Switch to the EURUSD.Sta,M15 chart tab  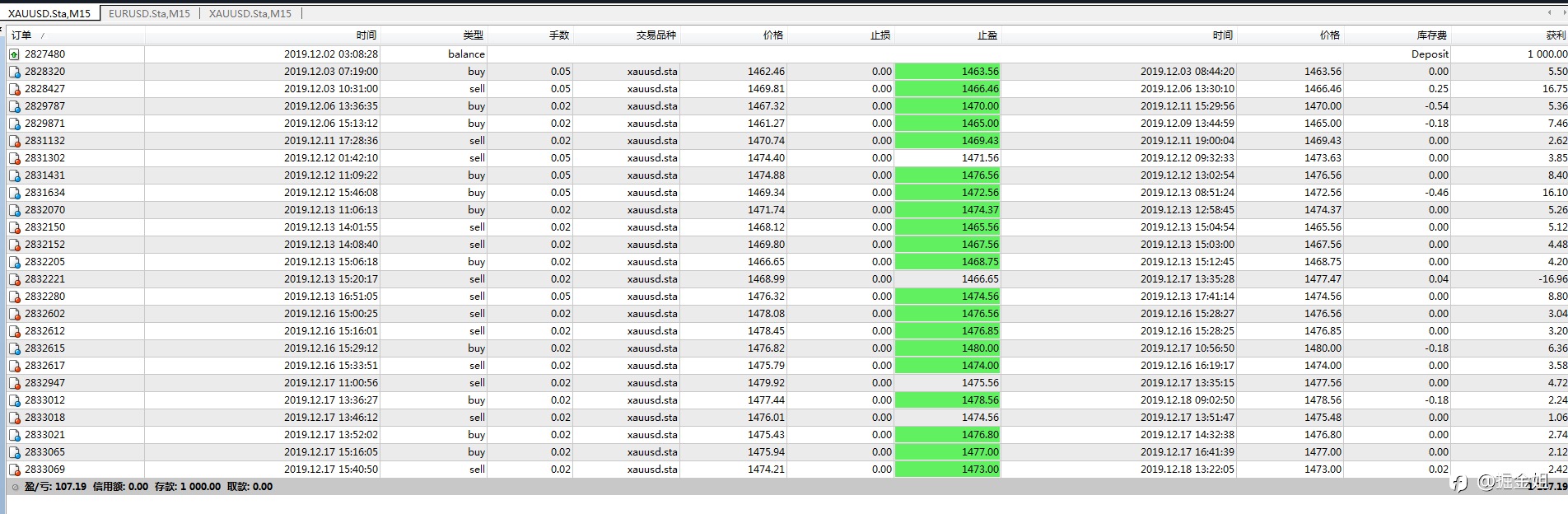point(149,13)
